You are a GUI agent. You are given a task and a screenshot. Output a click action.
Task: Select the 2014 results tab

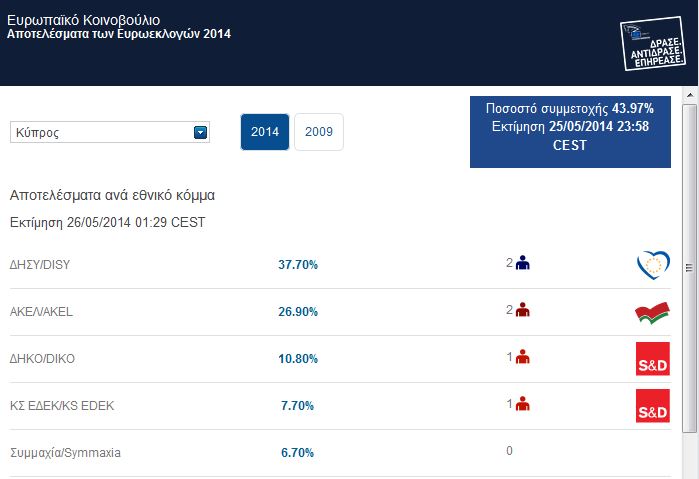[x=265, y=132]
